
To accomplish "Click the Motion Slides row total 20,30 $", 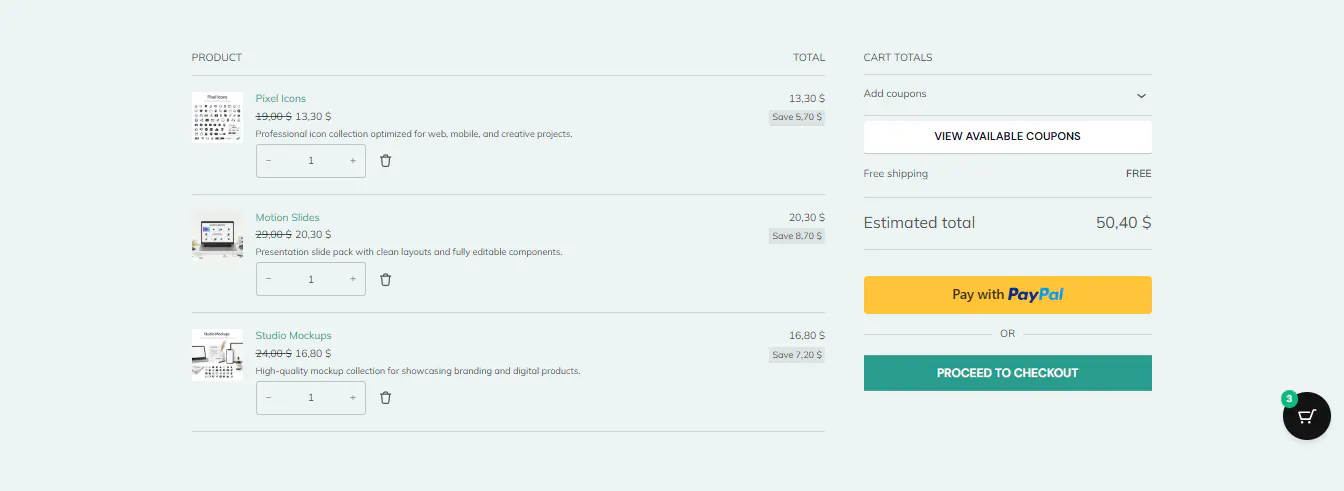I will click(807, 217).
